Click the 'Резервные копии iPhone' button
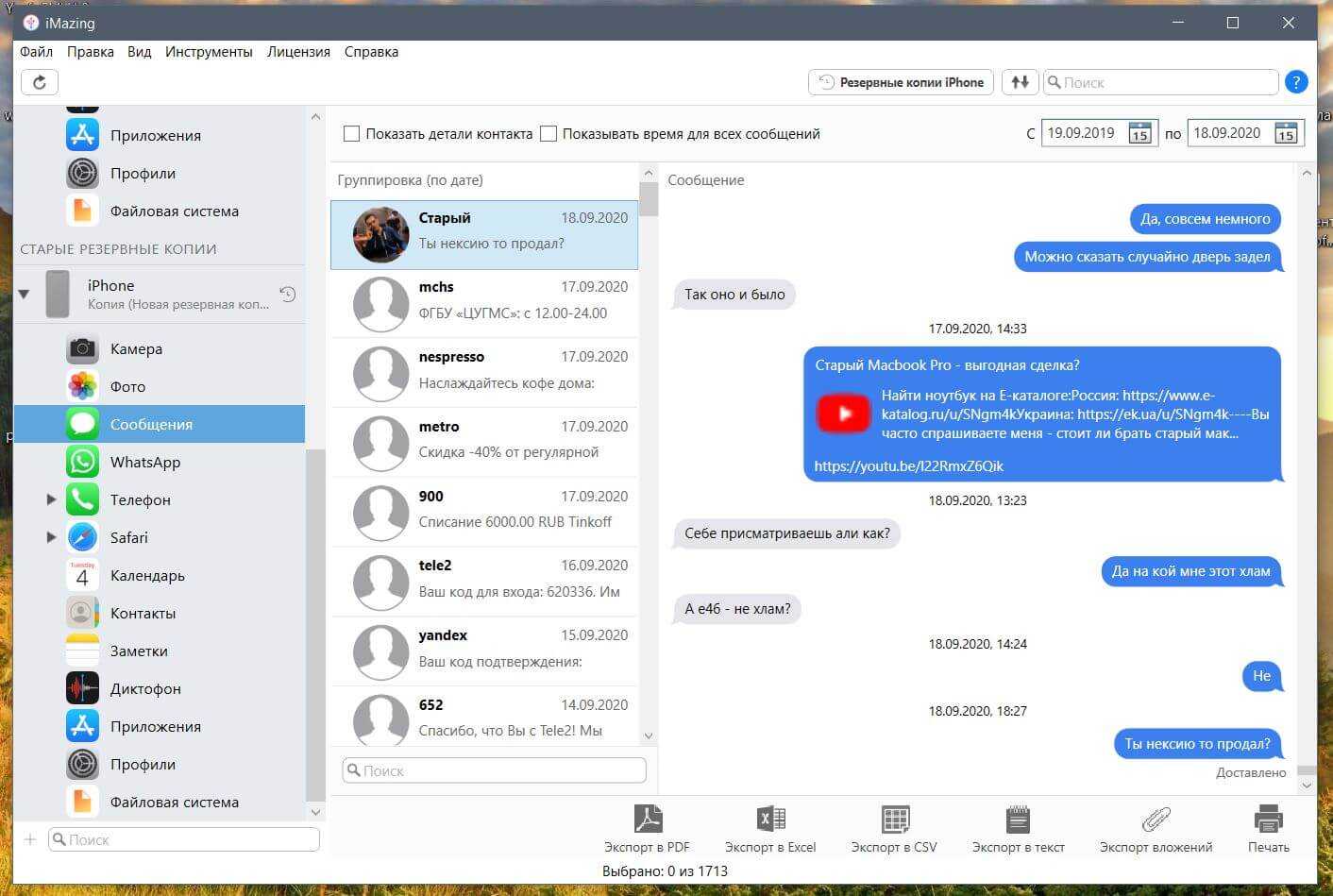1333x896 pixels. 902,82
